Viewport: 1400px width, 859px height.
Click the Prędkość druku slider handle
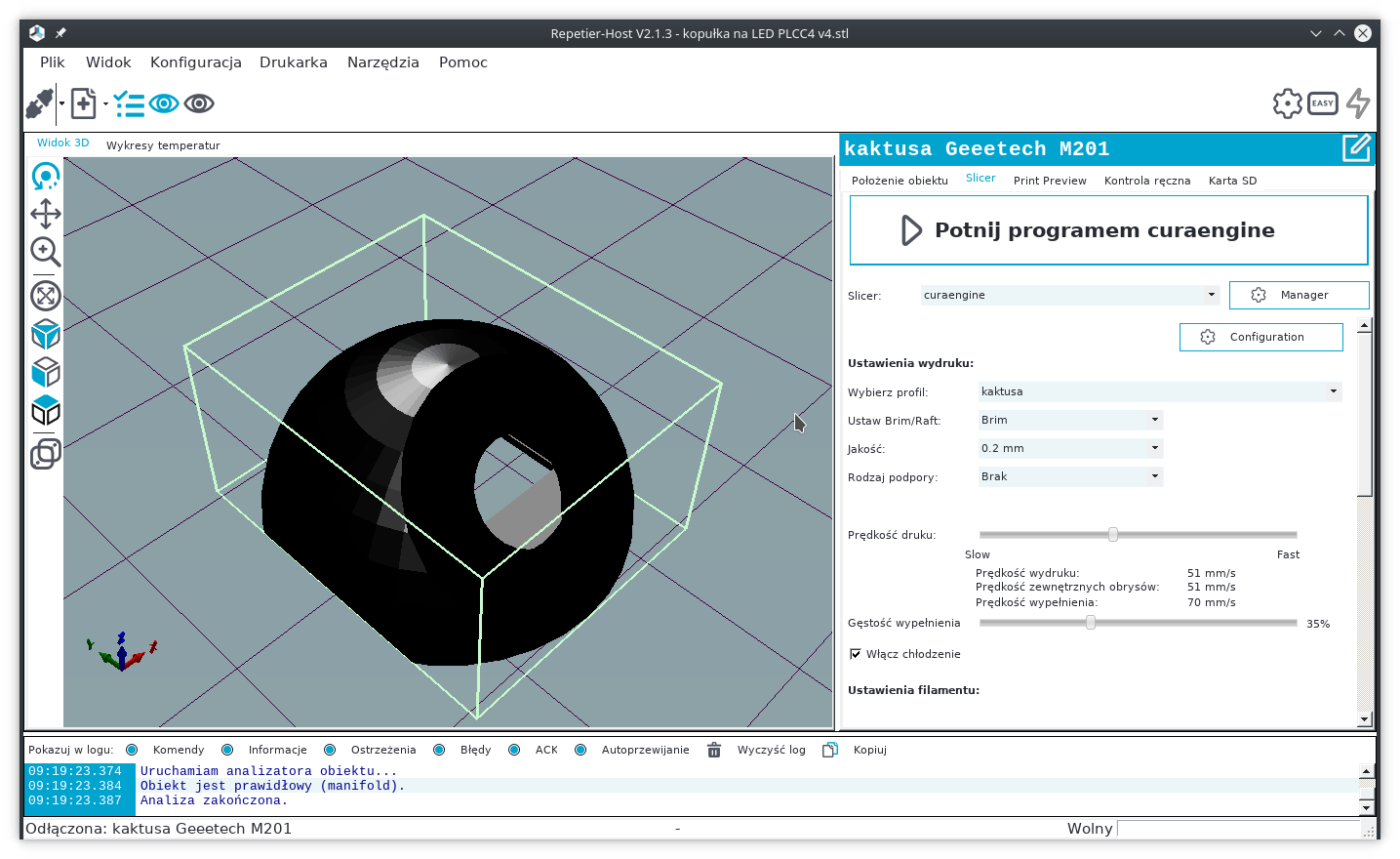pos(1113,534)
